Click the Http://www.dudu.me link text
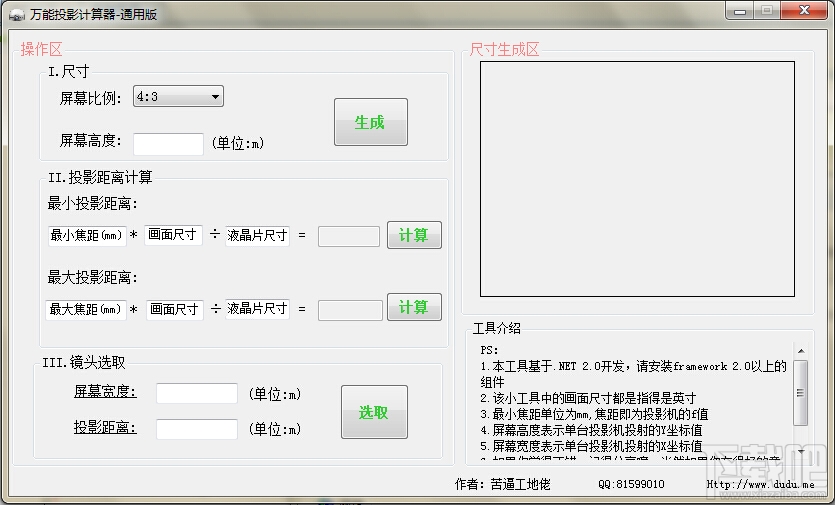 tap(760, 484)
